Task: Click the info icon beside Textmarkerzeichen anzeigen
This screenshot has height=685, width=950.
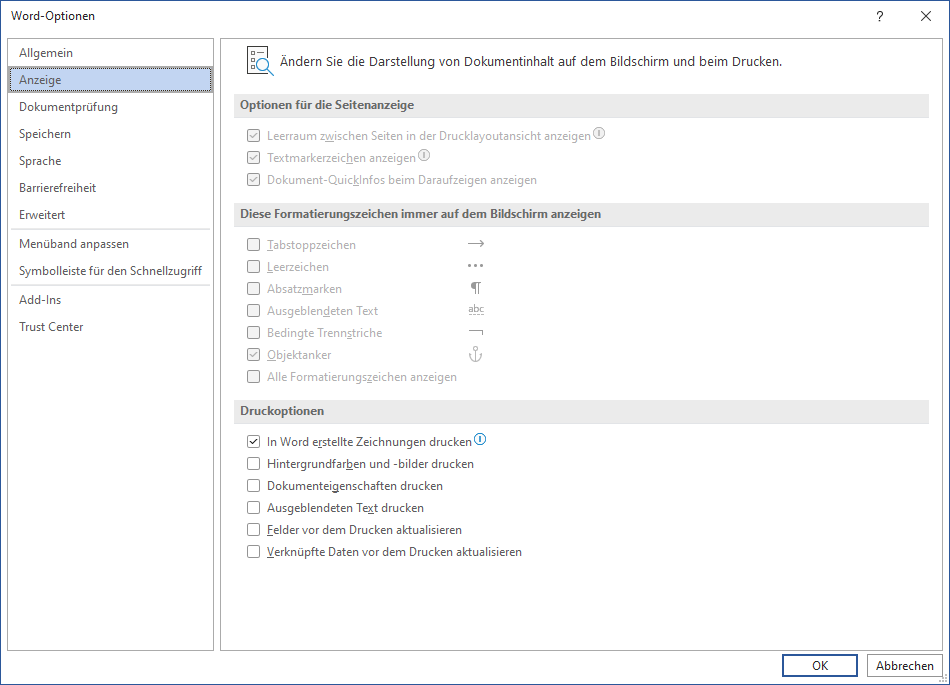Action: click(x=424, y=156)
